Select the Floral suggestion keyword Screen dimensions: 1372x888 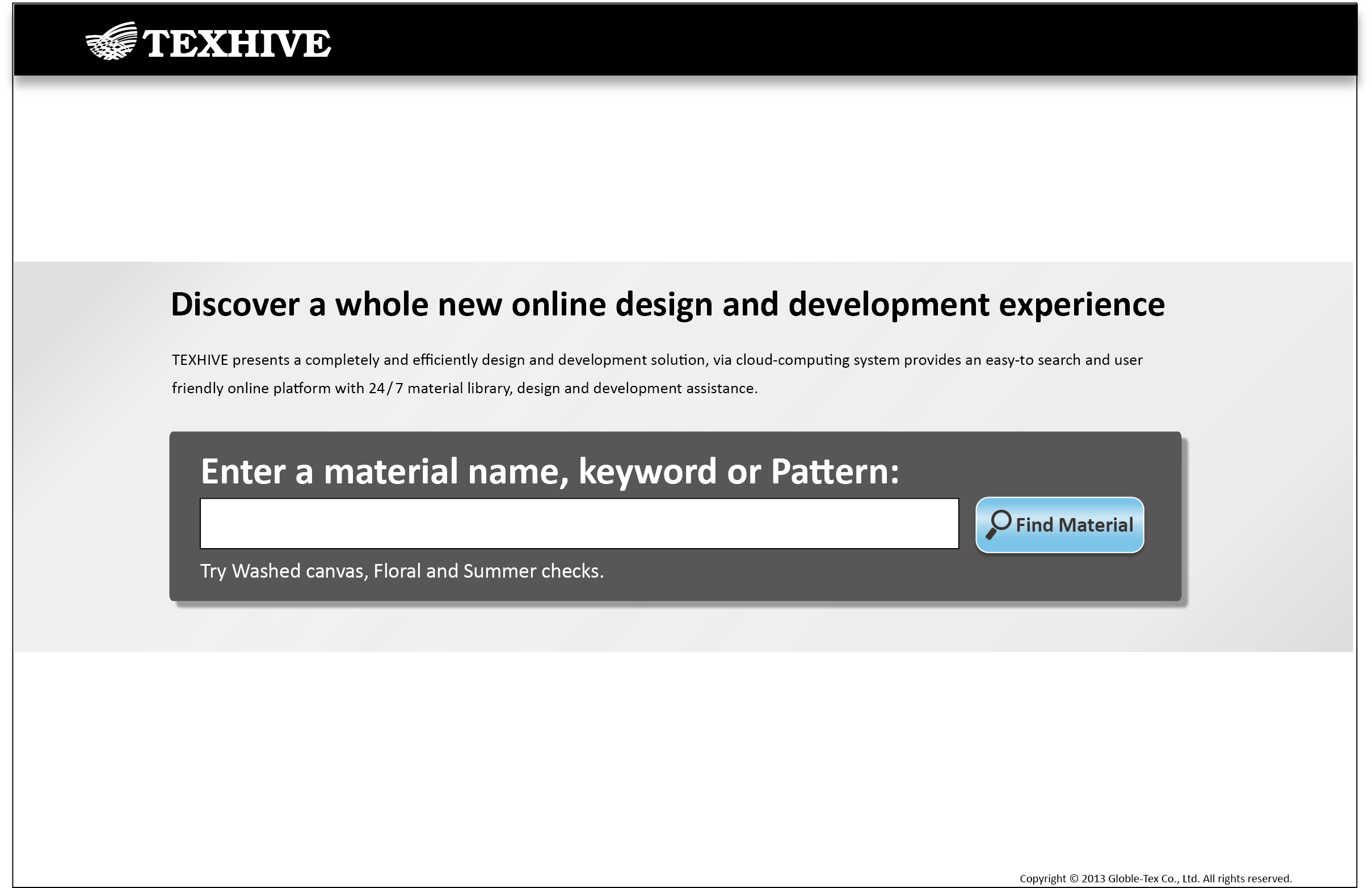pyautogui.click(x=397, y=571)
